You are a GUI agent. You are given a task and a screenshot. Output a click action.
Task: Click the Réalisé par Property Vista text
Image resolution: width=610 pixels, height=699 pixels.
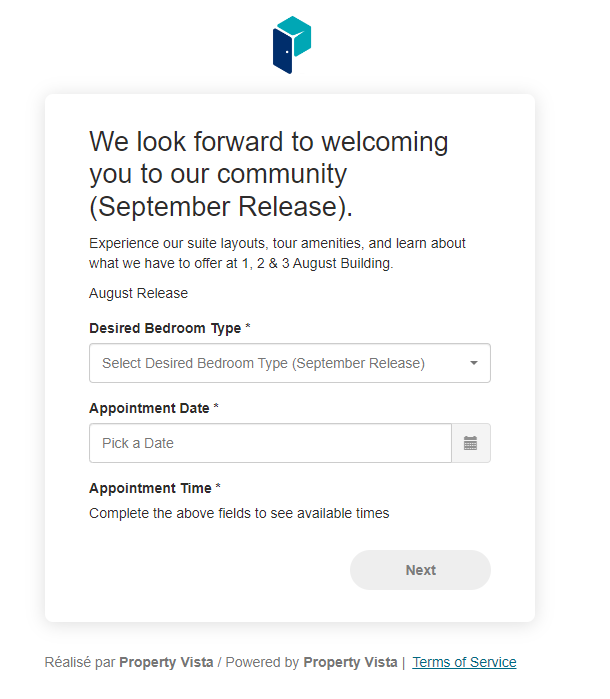[129, 662]
